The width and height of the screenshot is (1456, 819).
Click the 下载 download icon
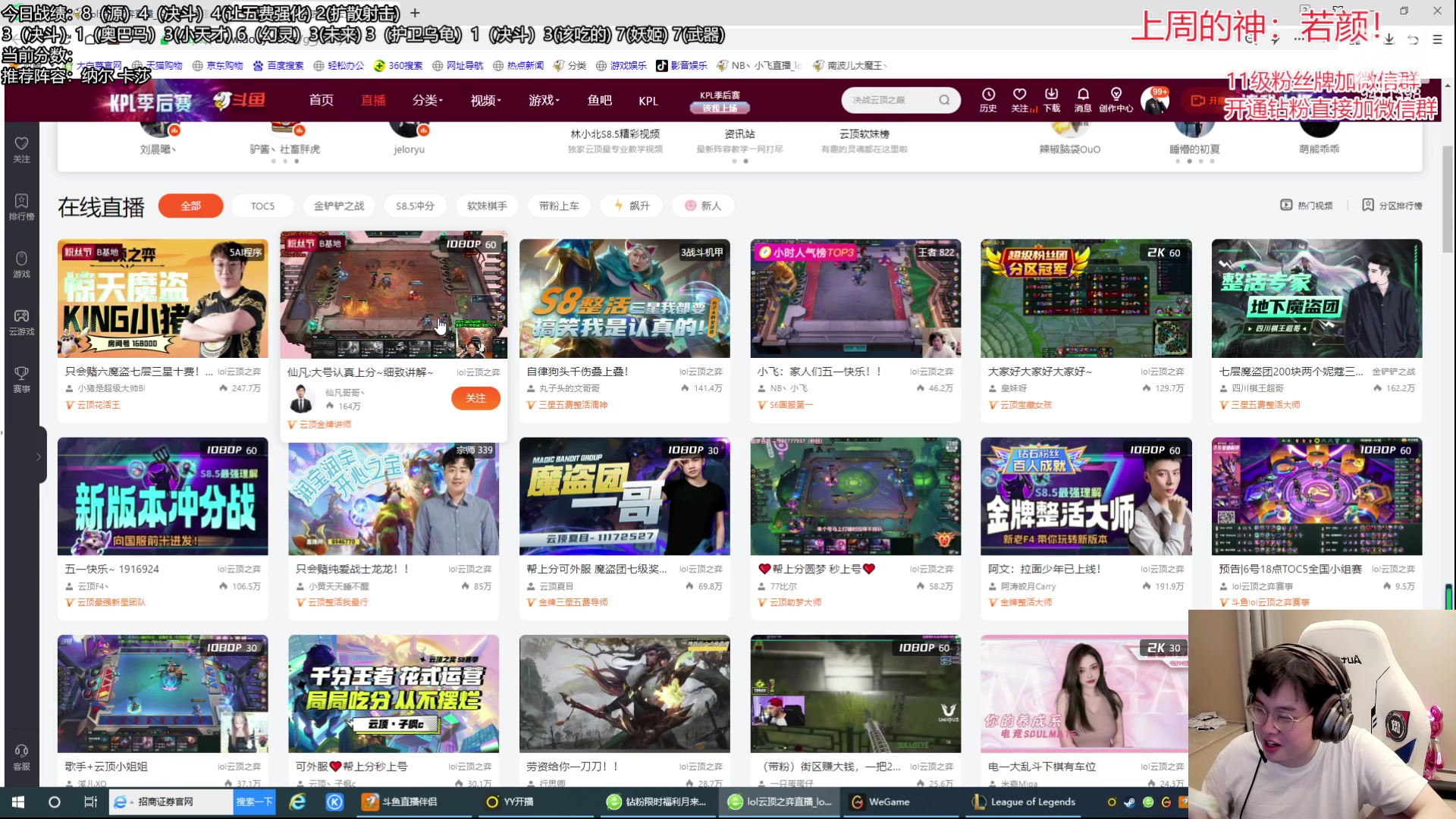click(1051, 99)
